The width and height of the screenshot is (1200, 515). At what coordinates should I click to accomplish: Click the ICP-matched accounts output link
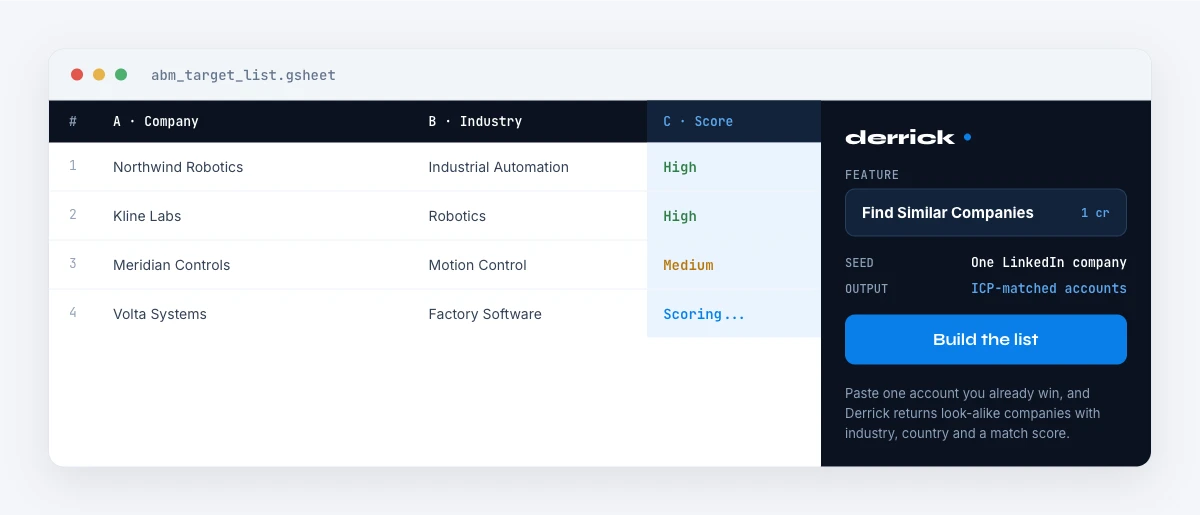(1049, 288)
